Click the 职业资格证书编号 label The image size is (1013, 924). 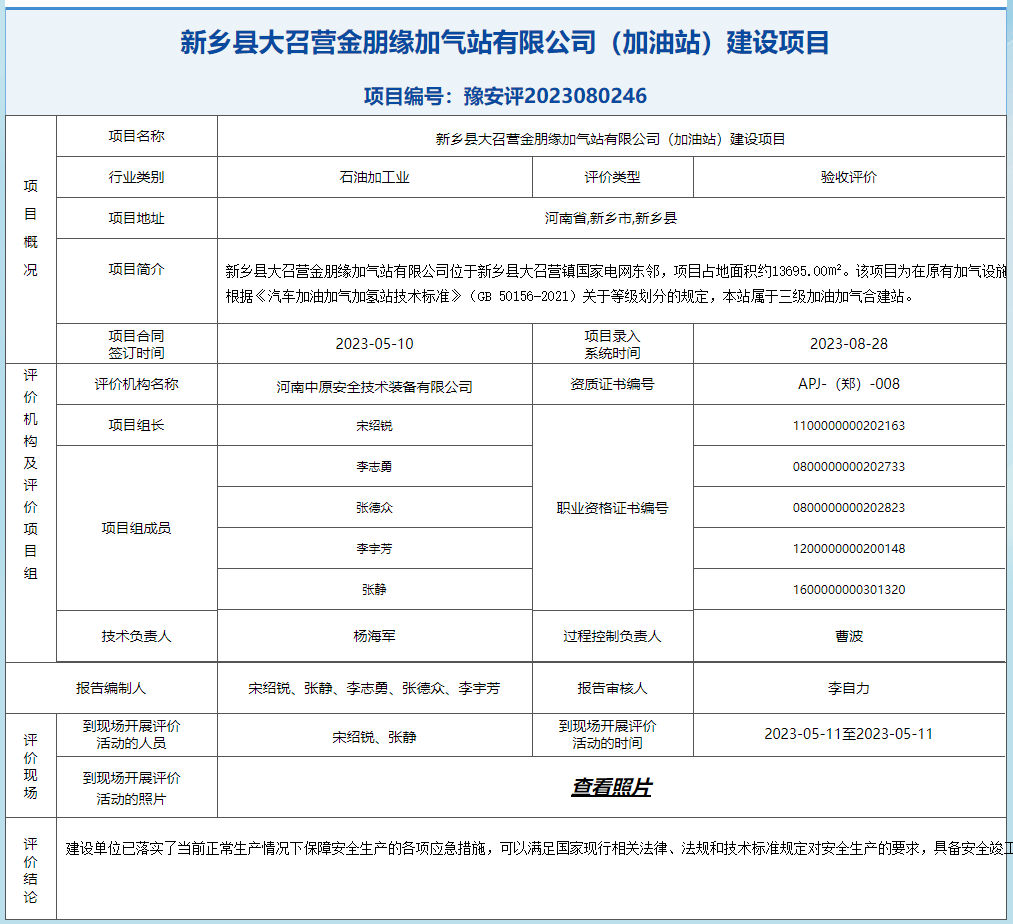612,509
